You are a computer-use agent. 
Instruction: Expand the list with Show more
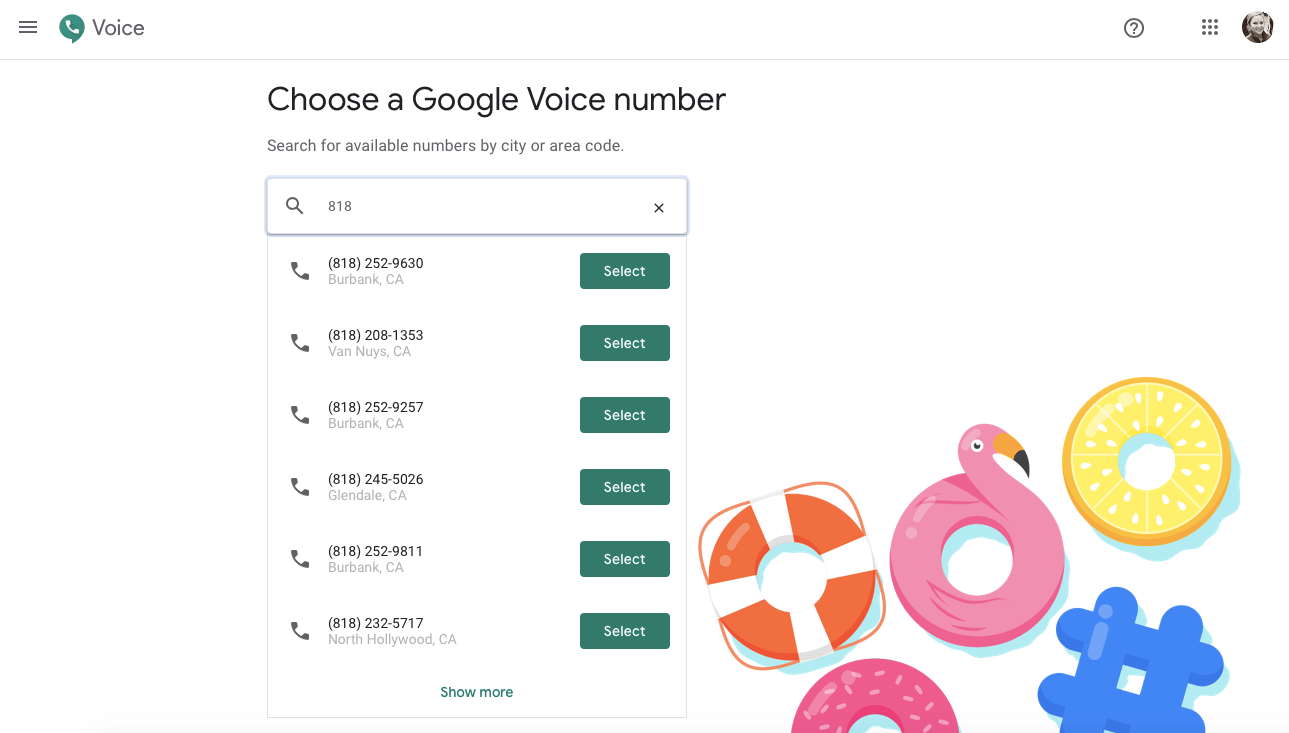tap(476, 692)
